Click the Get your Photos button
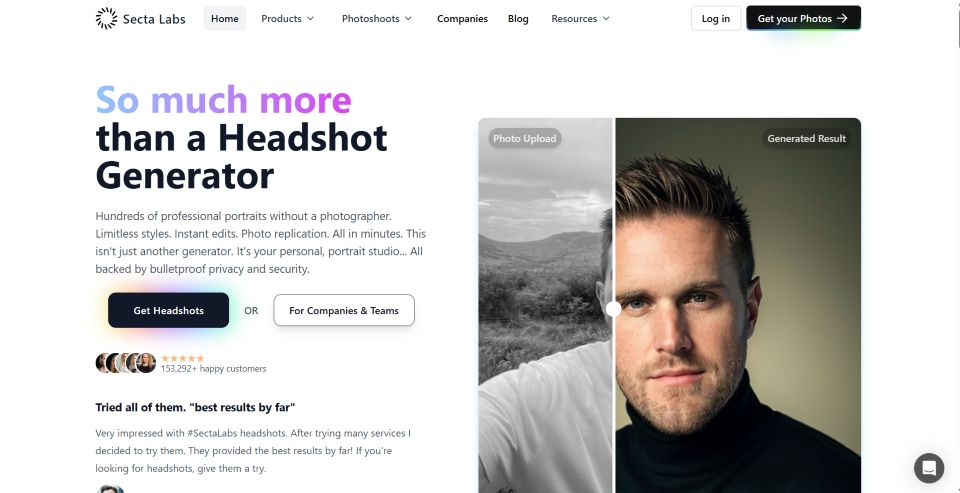The image size is (960, 493). [x=803, y=18]
